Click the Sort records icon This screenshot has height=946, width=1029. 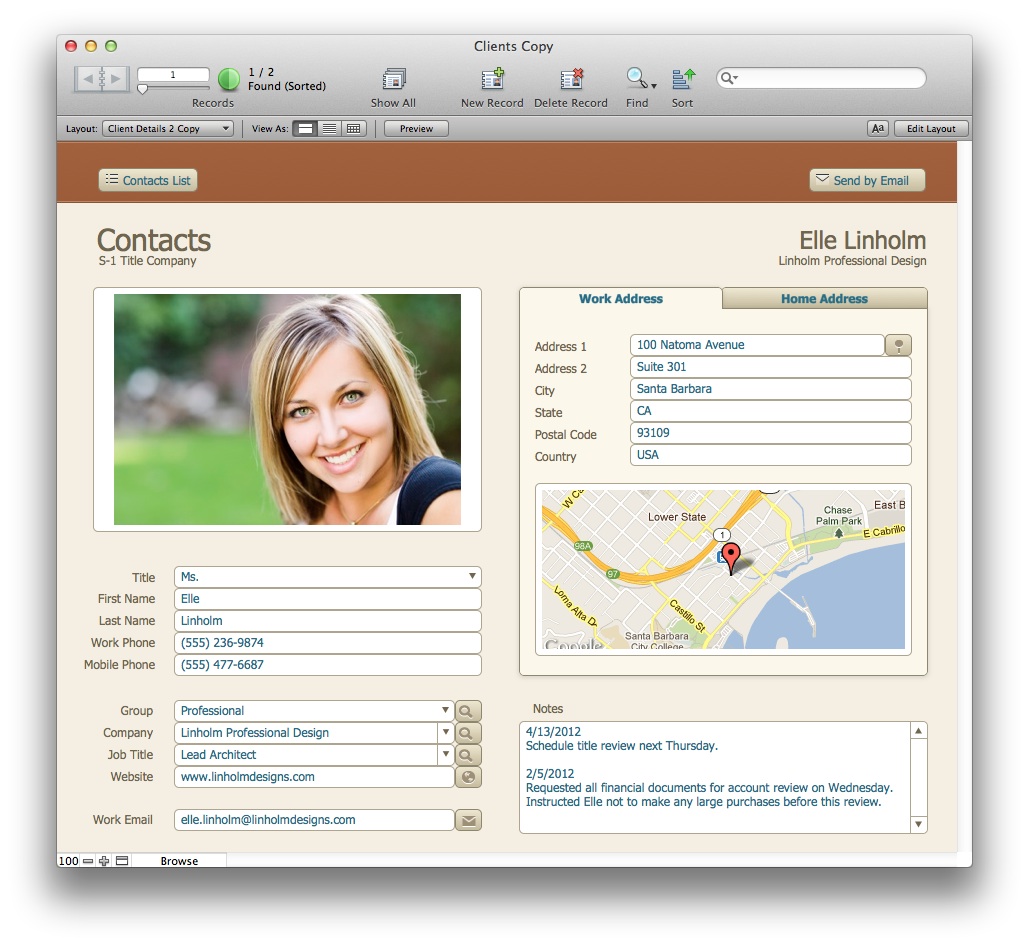pos(683,80)
